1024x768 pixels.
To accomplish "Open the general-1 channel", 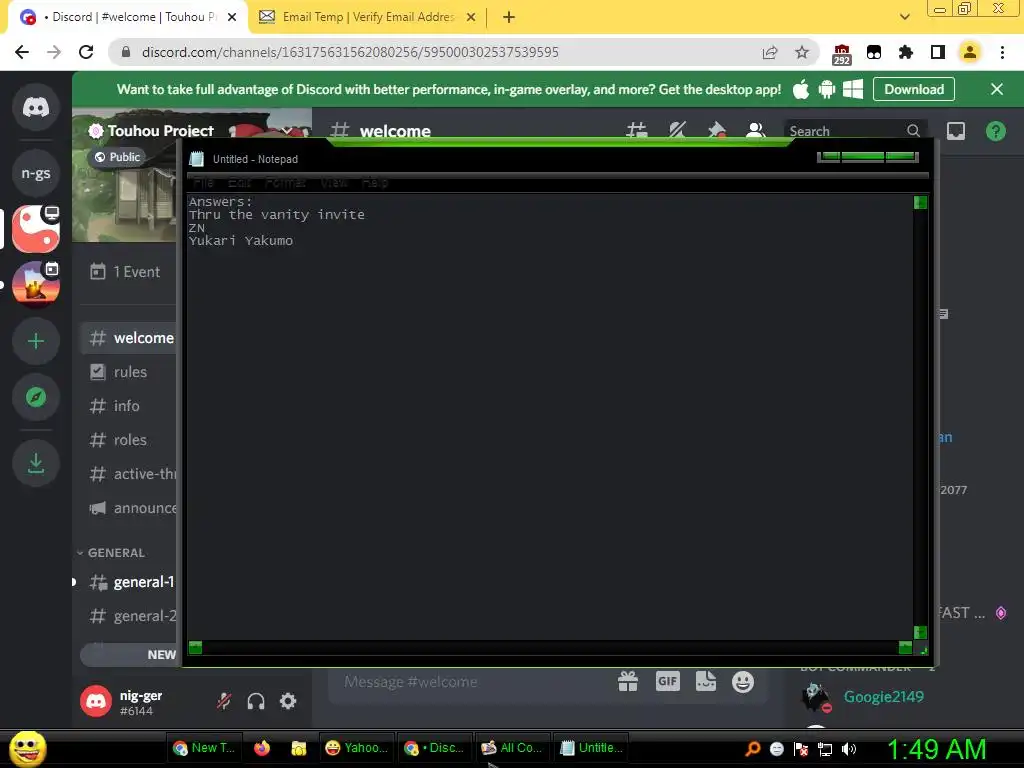I will point(129,582).
